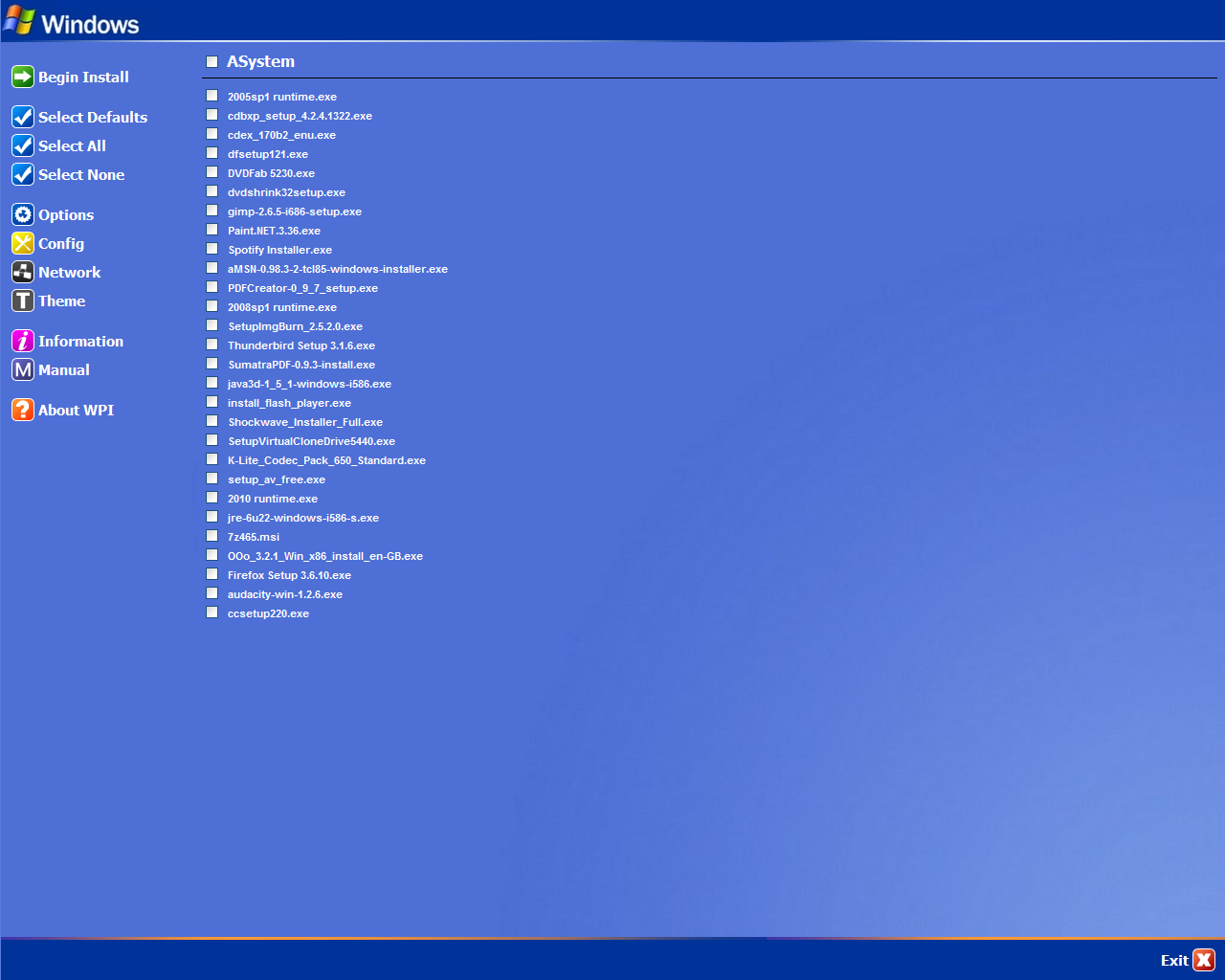
Task: Click jre-6u22-windows-i586-s.exe text
Action: click(303, 518)
